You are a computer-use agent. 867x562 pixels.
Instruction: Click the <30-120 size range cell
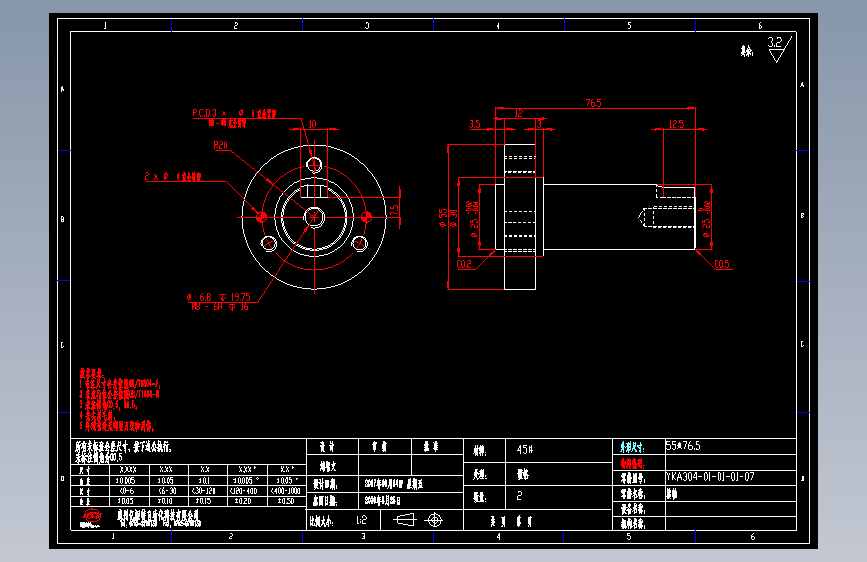[x=203, y=491]
